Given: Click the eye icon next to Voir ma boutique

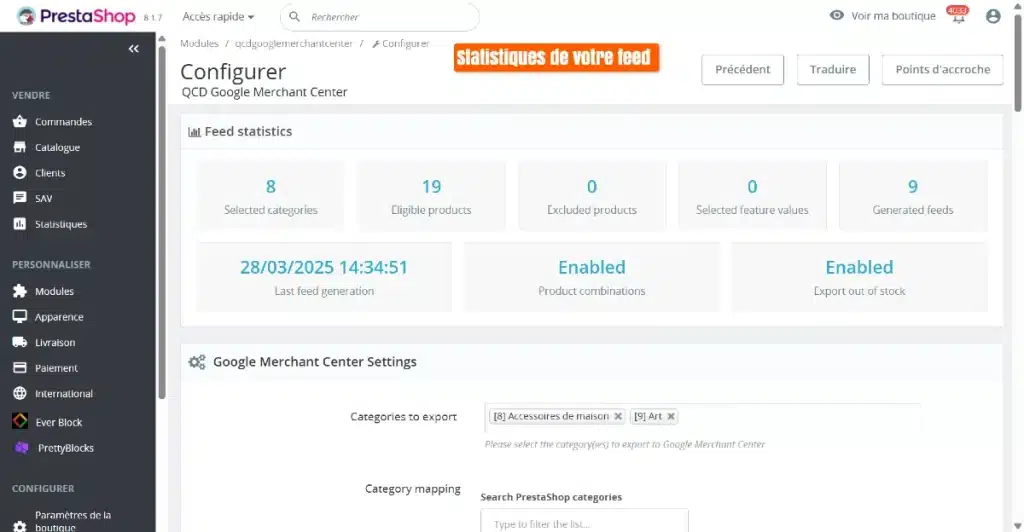Looking at the screenshot, I should click(x=837, y=15).
